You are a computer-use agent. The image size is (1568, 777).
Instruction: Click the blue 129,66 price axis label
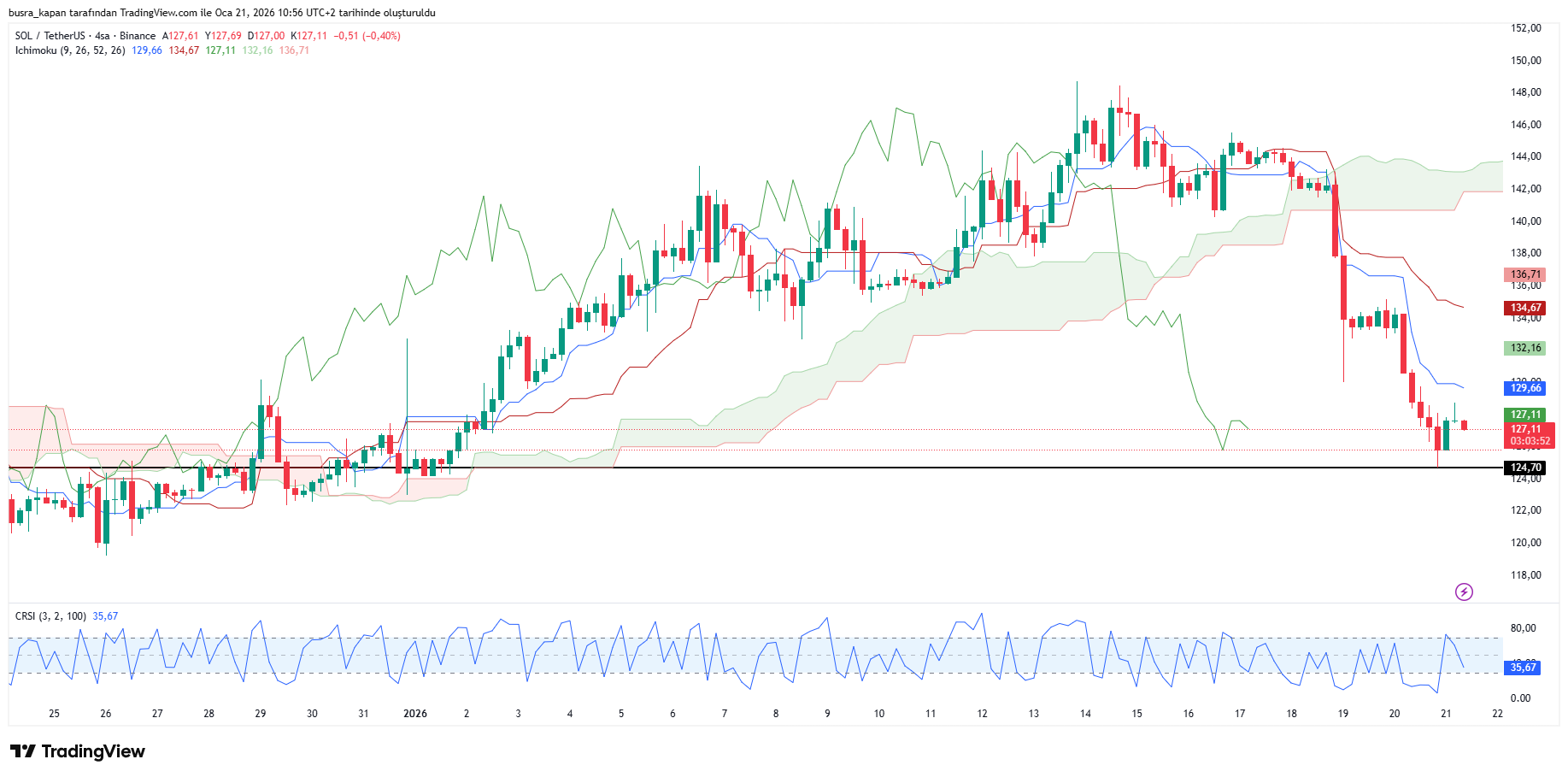click(1525, 388)
